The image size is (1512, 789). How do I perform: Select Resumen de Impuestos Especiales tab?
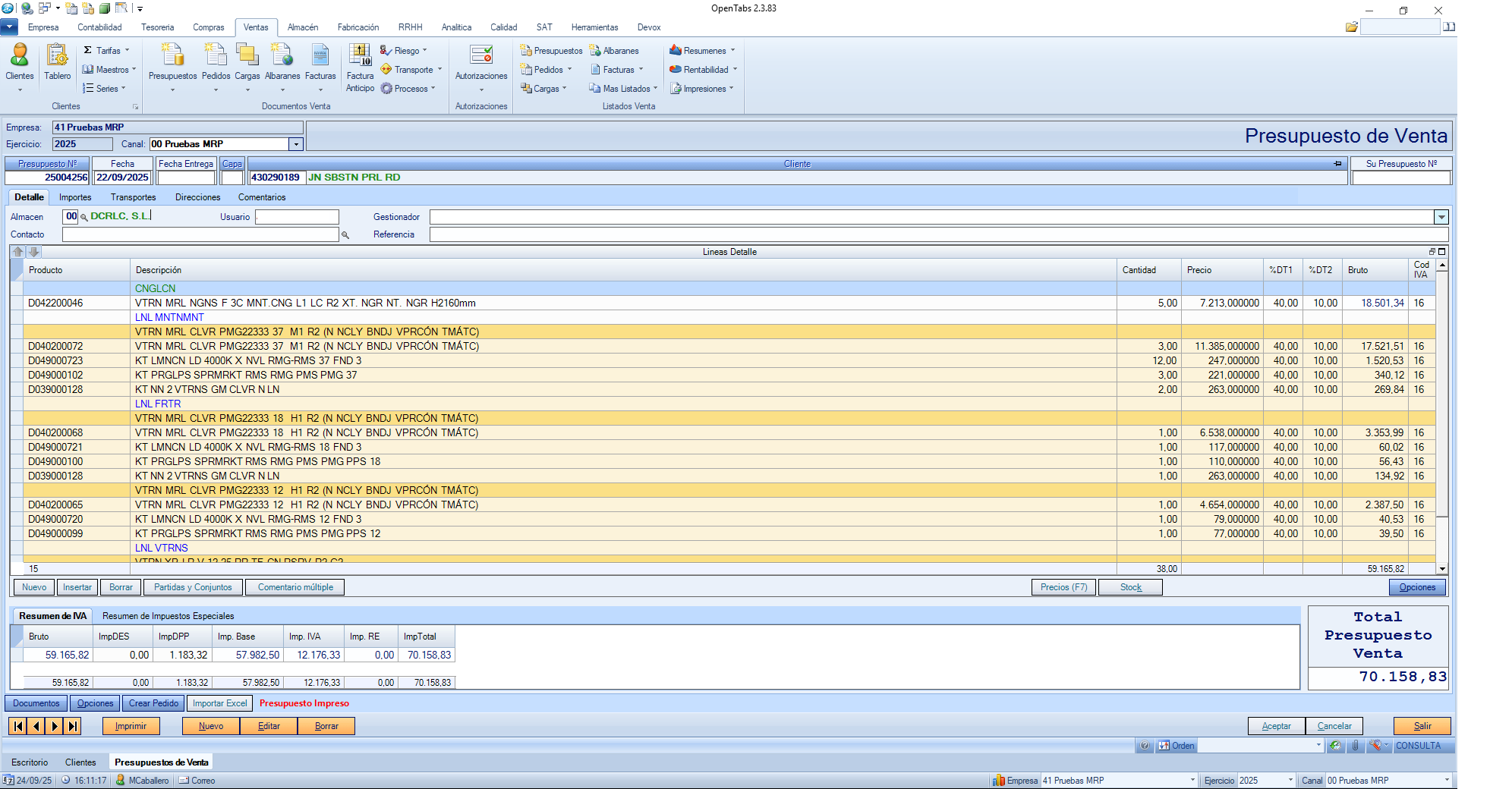(x=168, y=616)
